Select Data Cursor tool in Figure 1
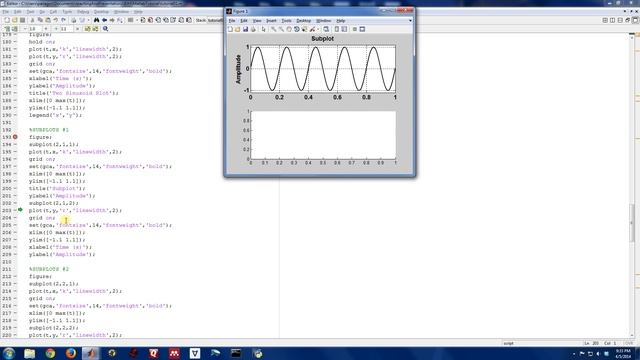Viewport: 640px width, 360px height. (x=304, y=29)
